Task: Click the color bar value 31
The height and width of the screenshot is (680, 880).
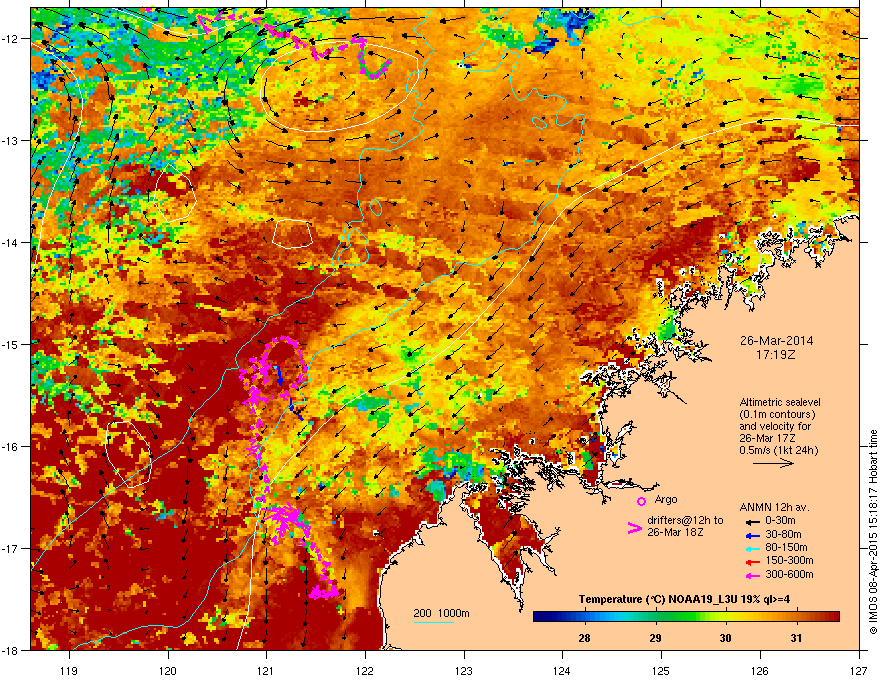Action: pyautogui.click(x=796, y=638)
